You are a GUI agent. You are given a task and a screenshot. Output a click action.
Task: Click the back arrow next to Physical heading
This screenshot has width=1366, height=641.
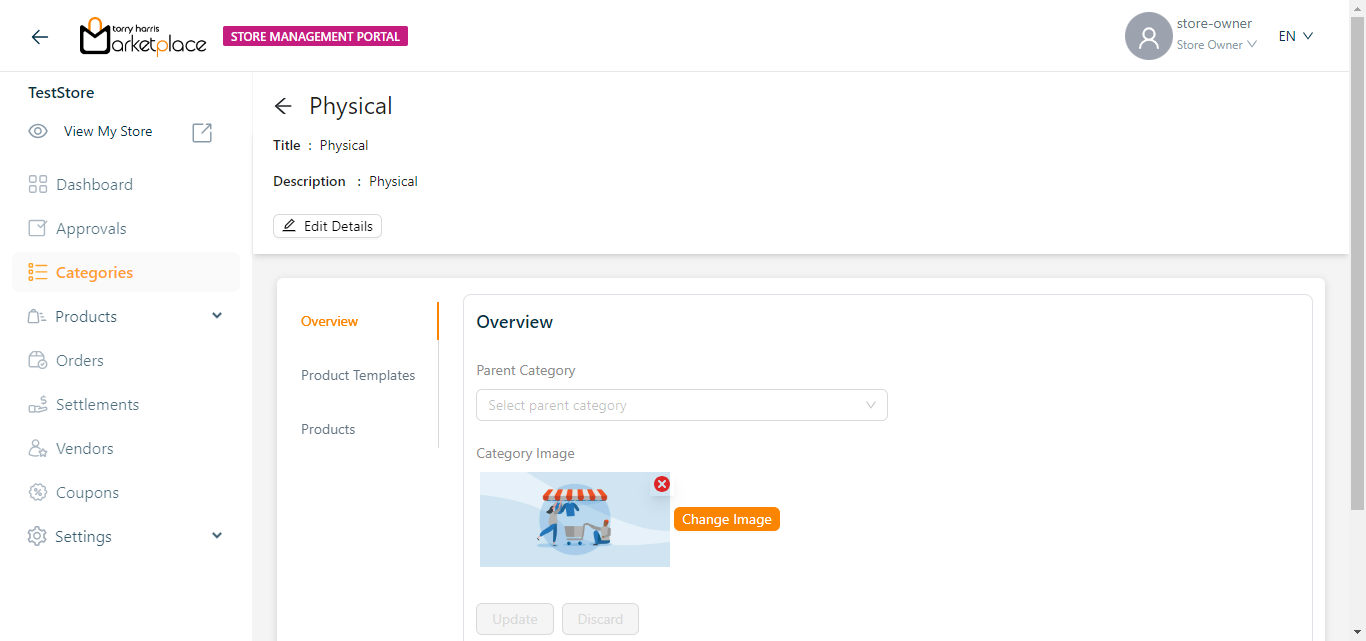[x=283, y=106]
